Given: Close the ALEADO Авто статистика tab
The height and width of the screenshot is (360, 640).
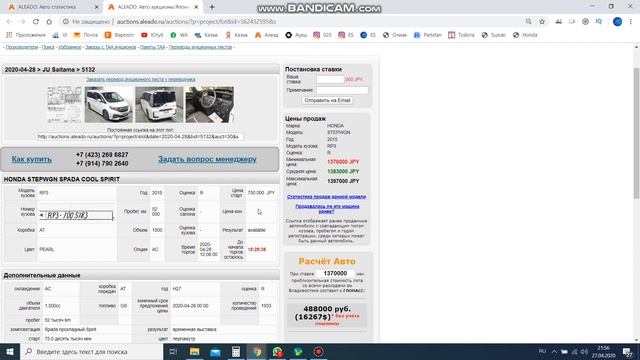Looking at the screenshot, I should [x=96, y=7].
